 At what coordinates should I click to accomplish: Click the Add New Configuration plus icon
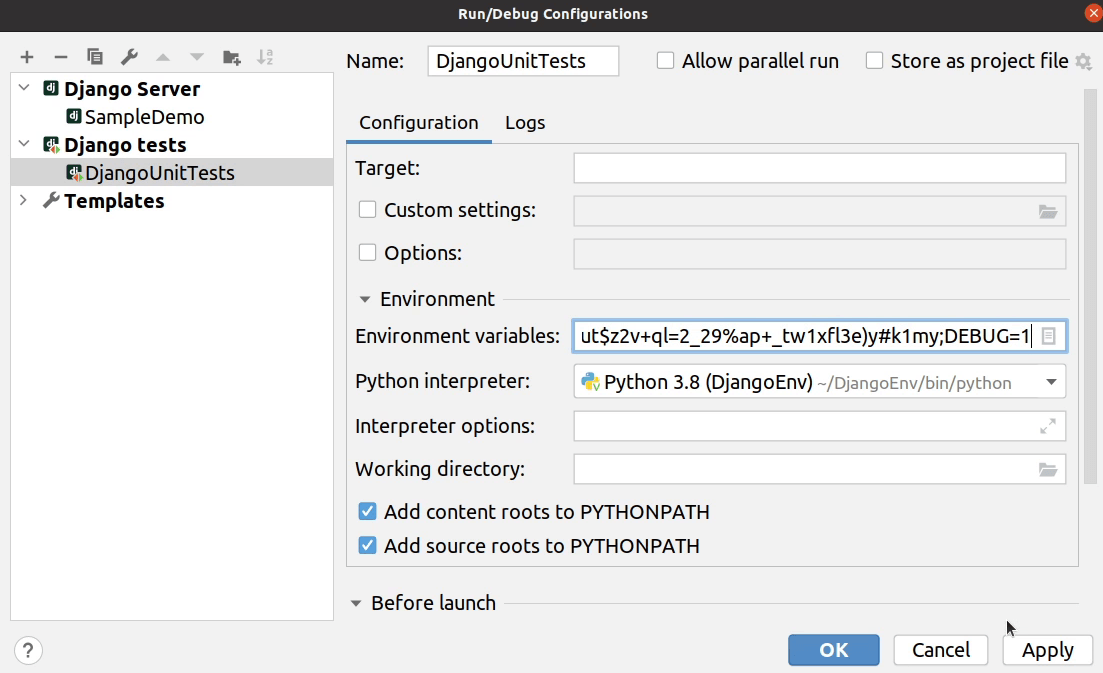pyautogui.click(x=27, y=58)
